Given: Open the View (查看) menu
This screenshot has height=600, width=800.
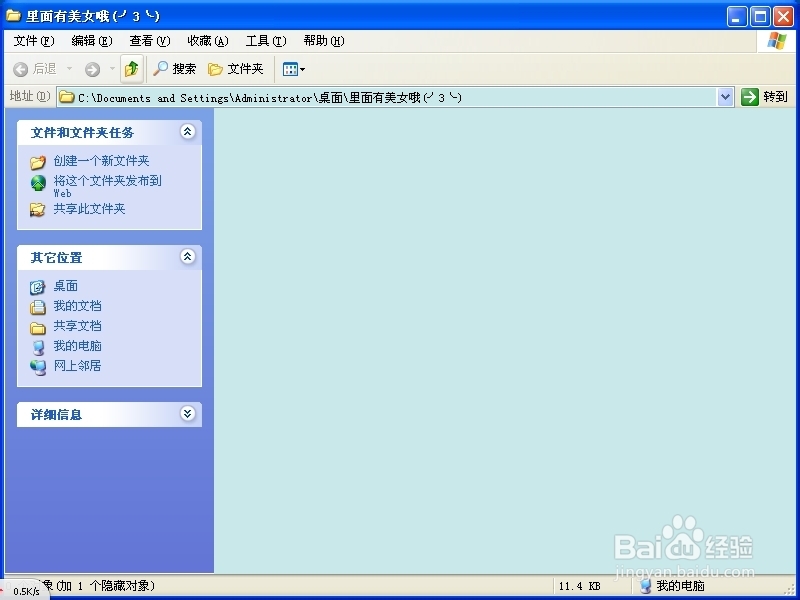Looking at the screenshot, I should pos(149,41).
